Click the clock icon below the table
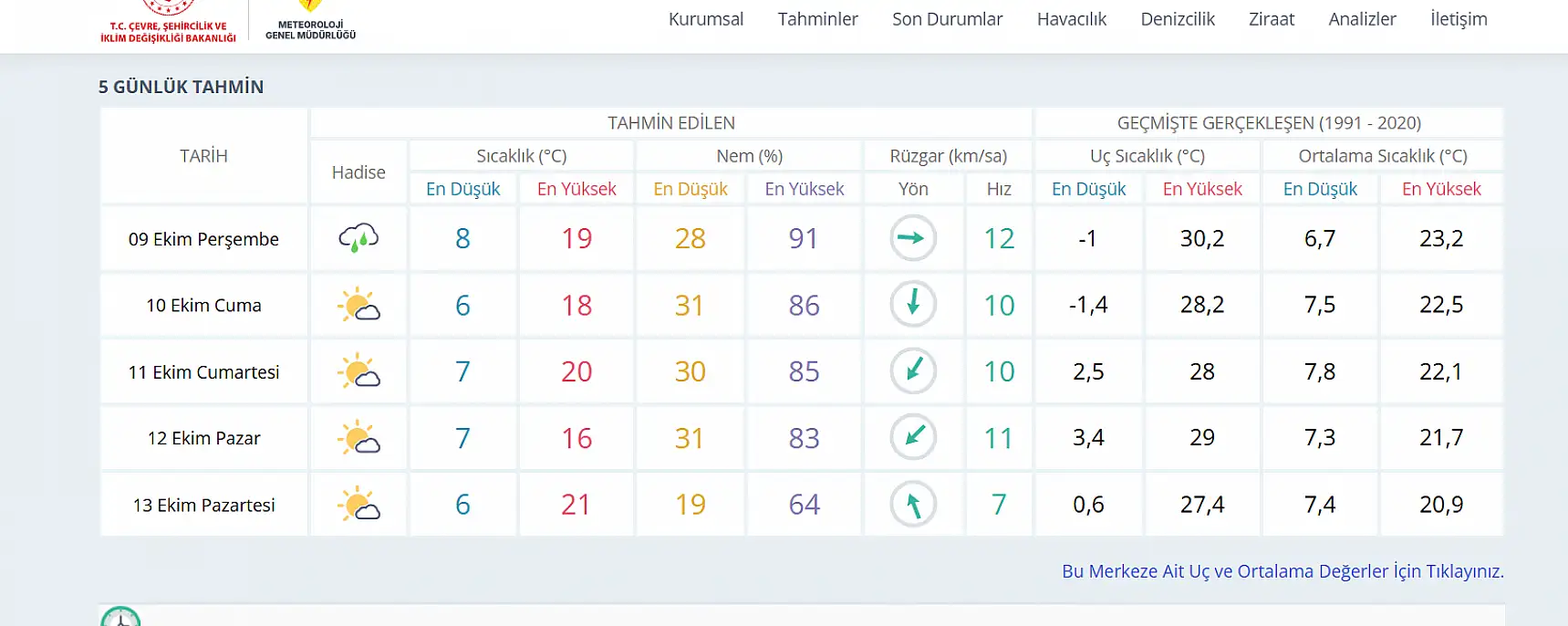 coord(120,618)
